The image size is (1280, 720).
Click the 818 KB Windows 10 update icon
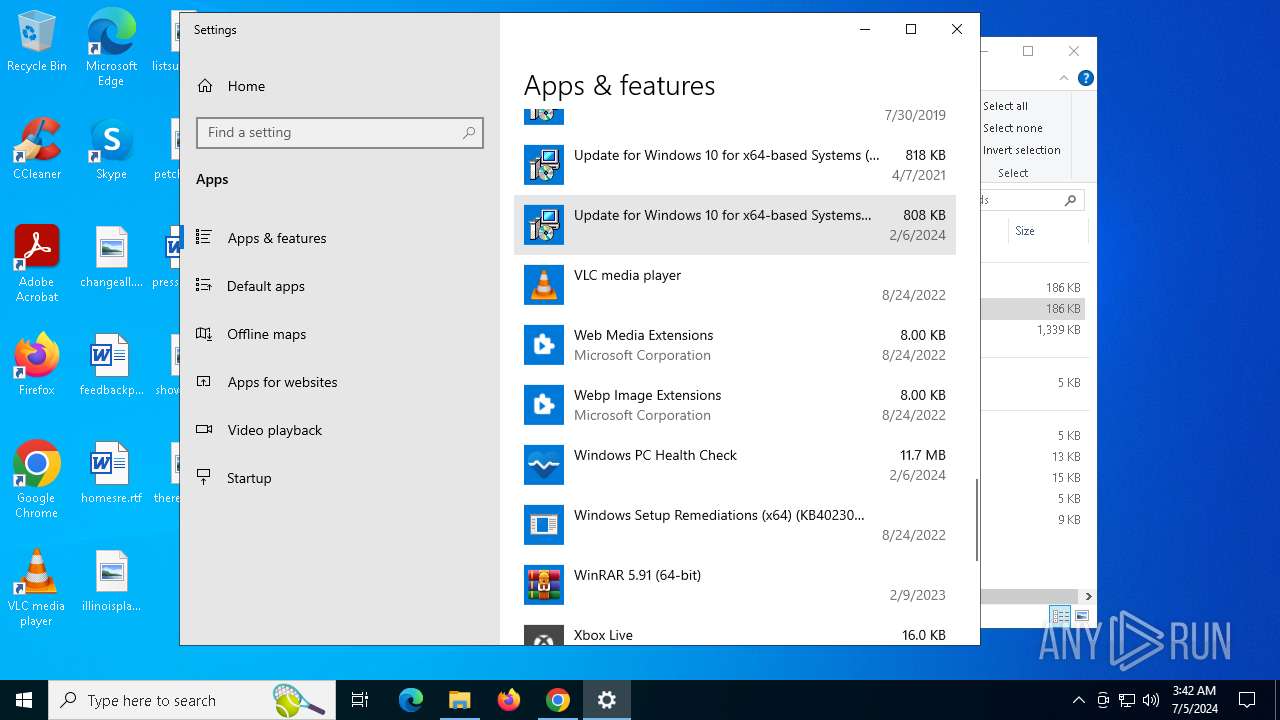(544, 165)
